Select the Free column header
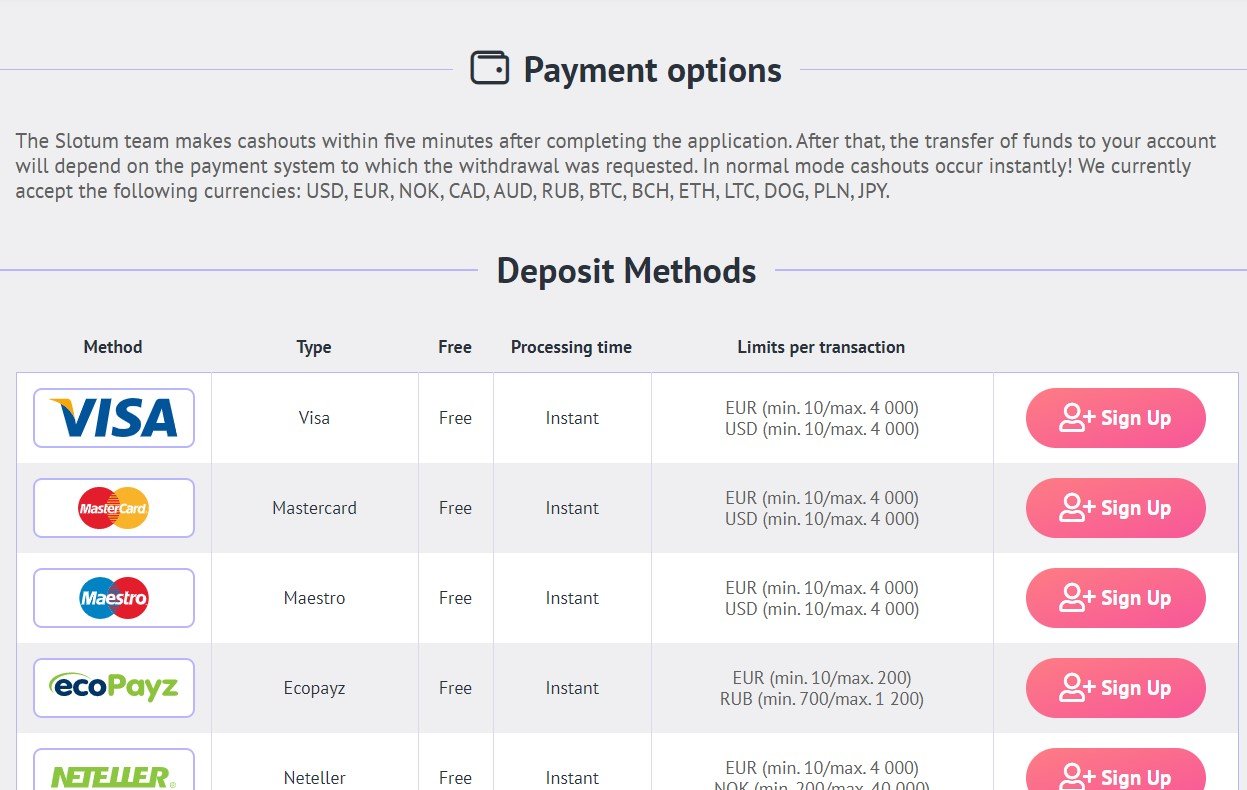 click(x=455, y=347)
